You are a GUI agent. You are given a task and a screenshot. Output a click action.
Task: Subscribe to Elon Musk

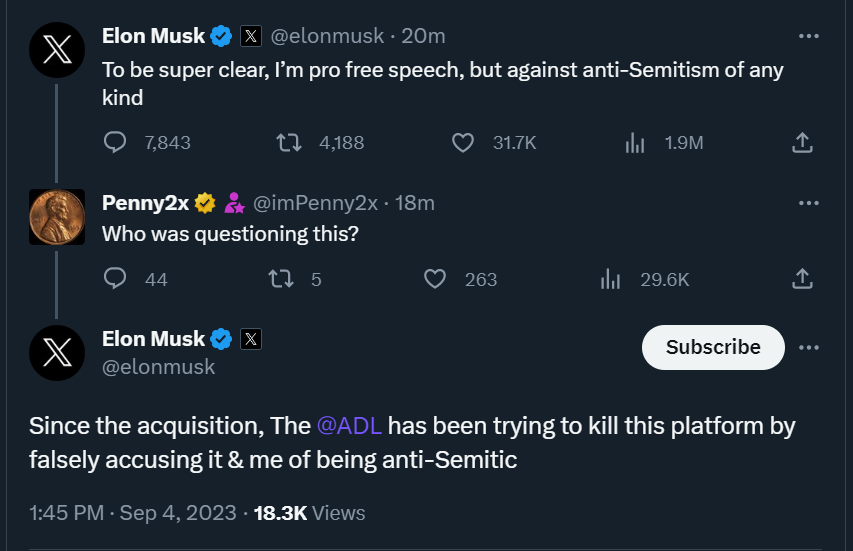(713, 347)
